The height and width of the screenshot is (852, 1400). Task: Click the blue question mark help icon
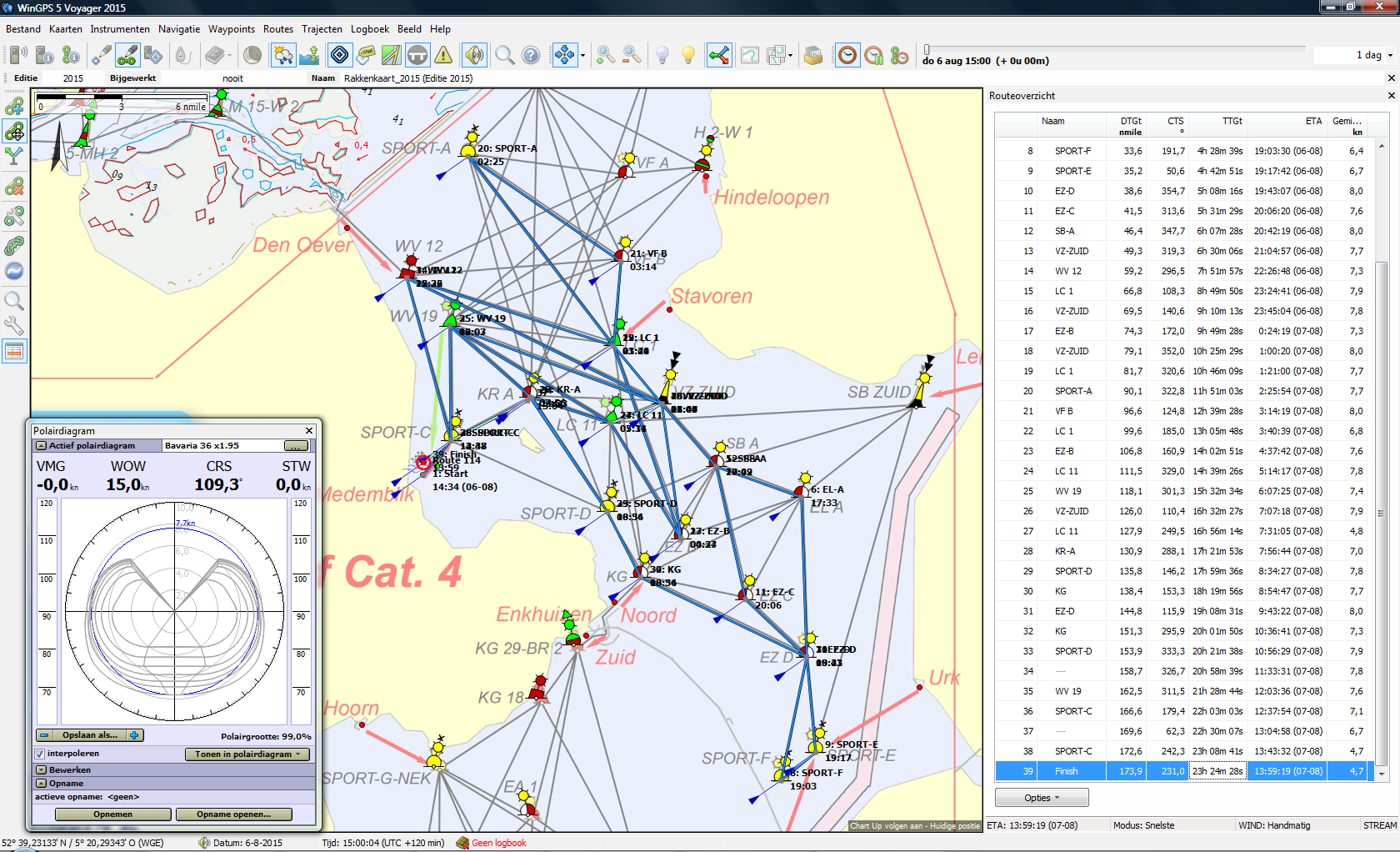tap(531, 56)
